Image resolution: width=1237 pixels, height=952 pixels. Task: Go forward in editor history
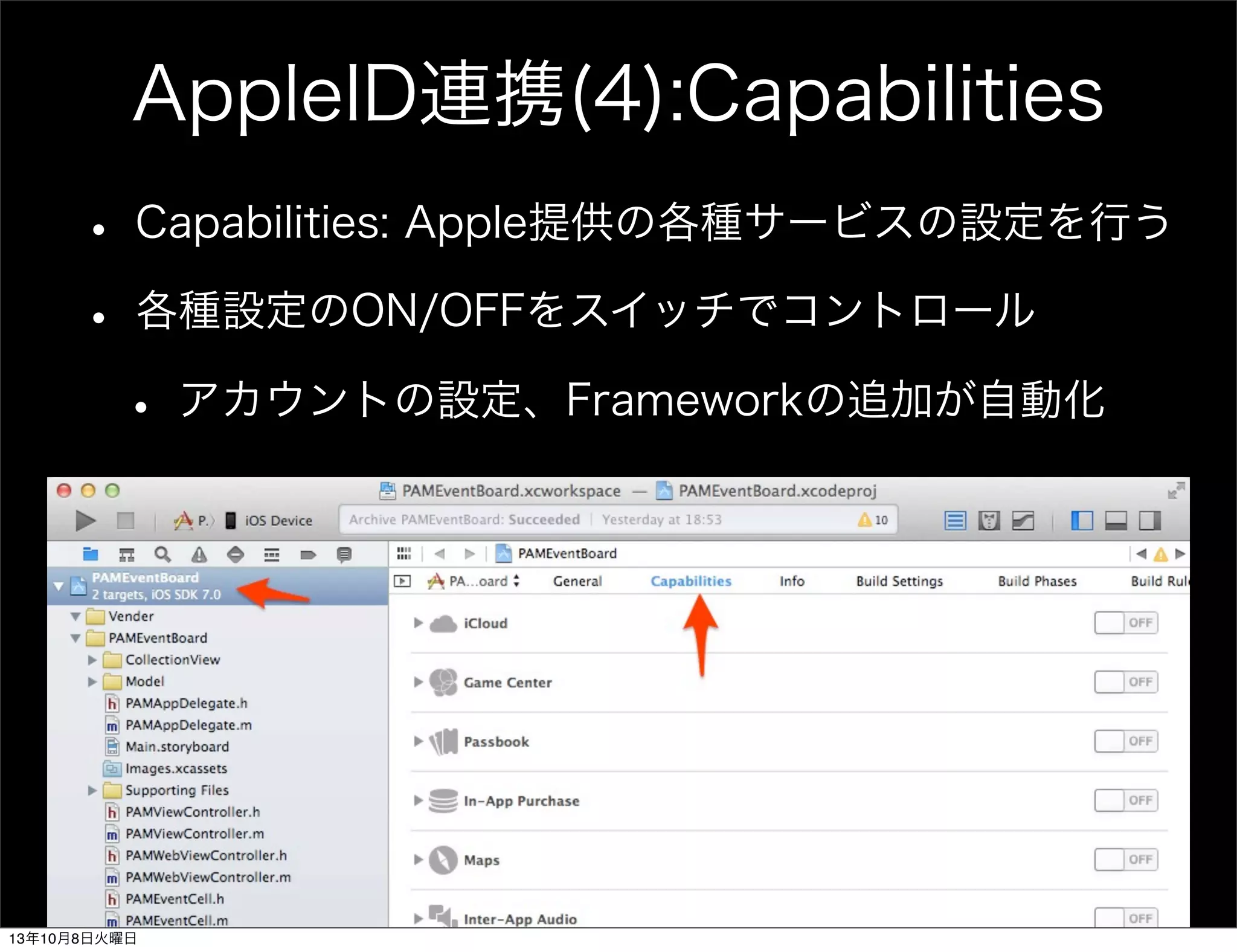[469, 553]
